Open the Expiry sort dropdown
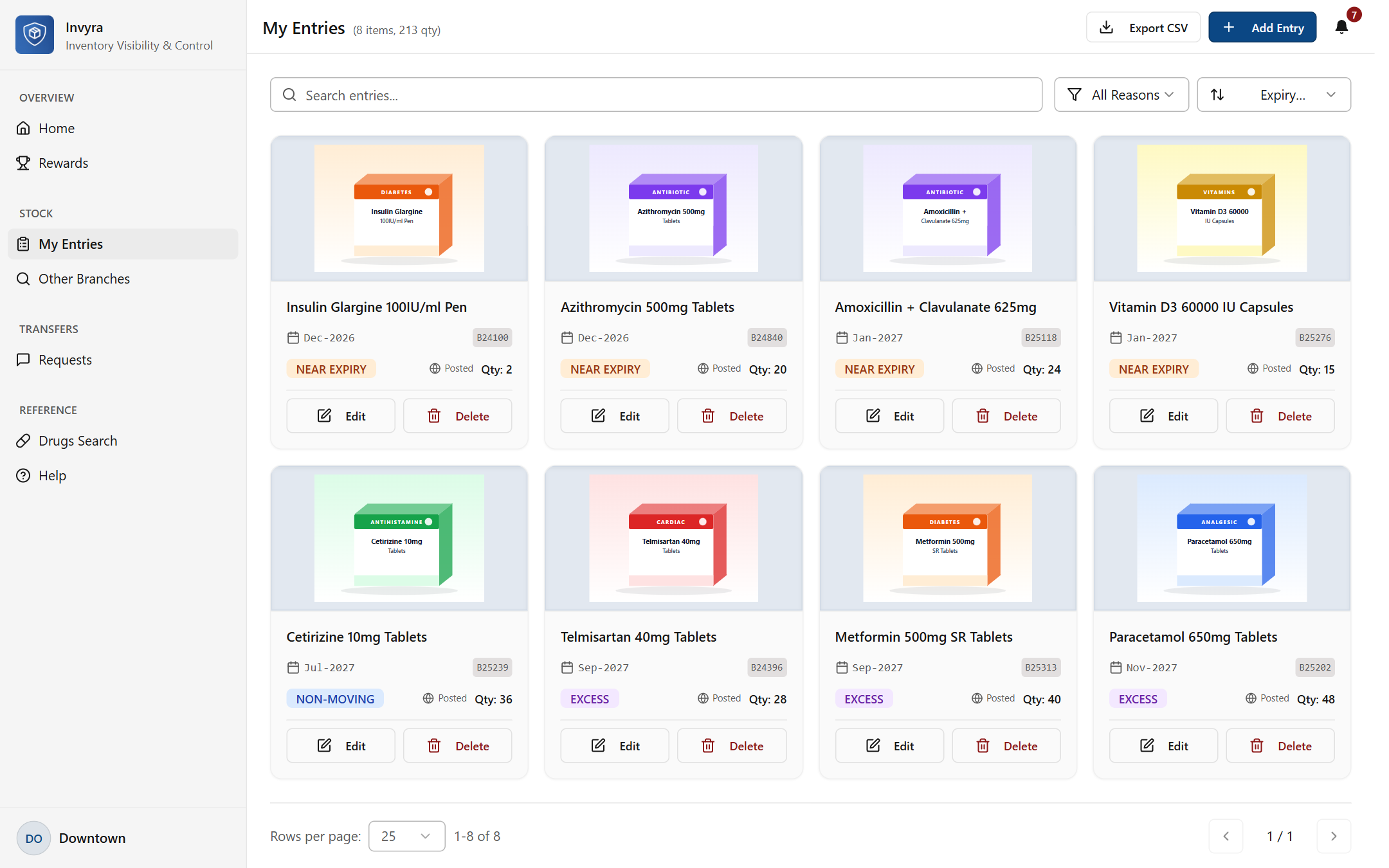Screen dimensions: 1389x868 (x=1274, y=95)
